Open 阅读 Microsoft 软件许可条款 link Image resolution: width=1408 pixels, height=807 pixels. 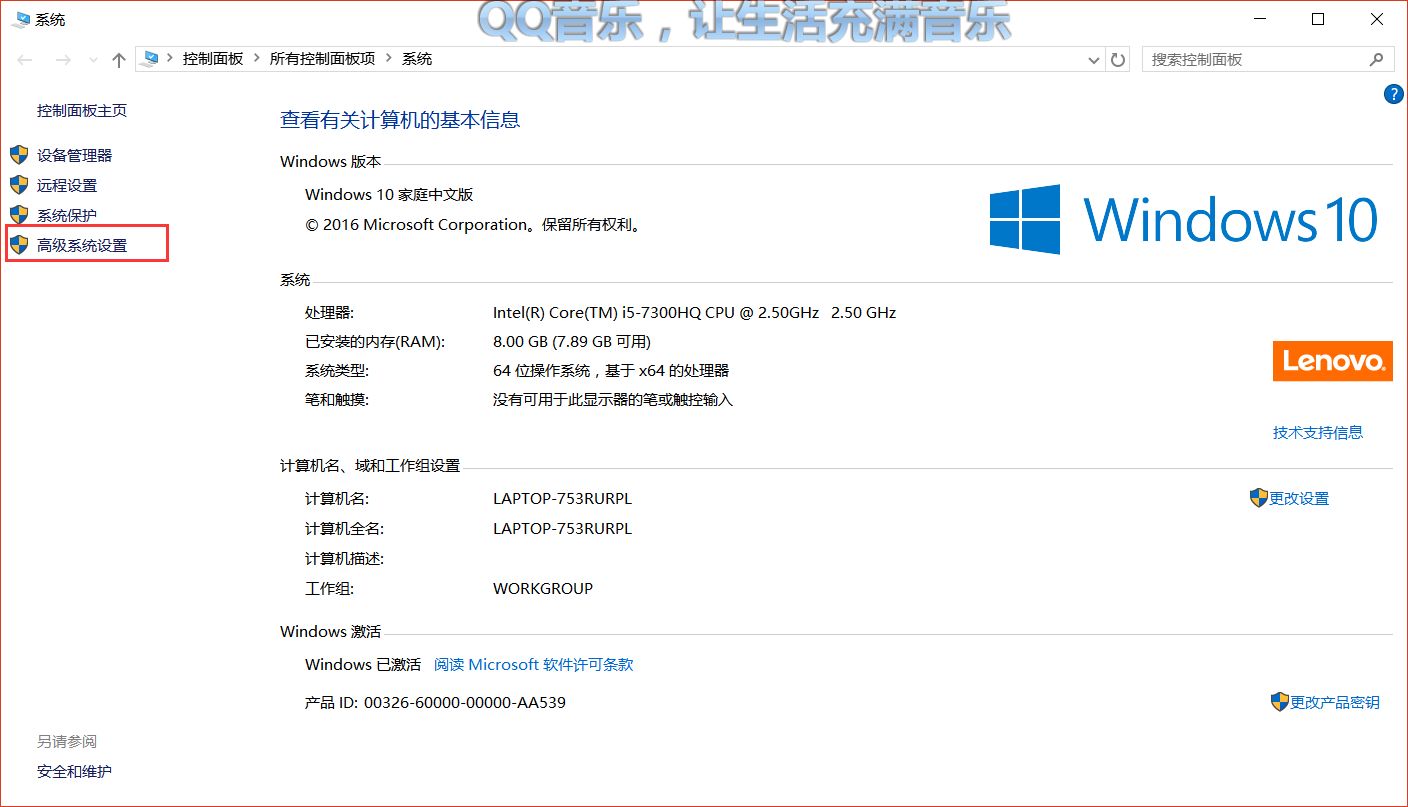tap(534, 665)
